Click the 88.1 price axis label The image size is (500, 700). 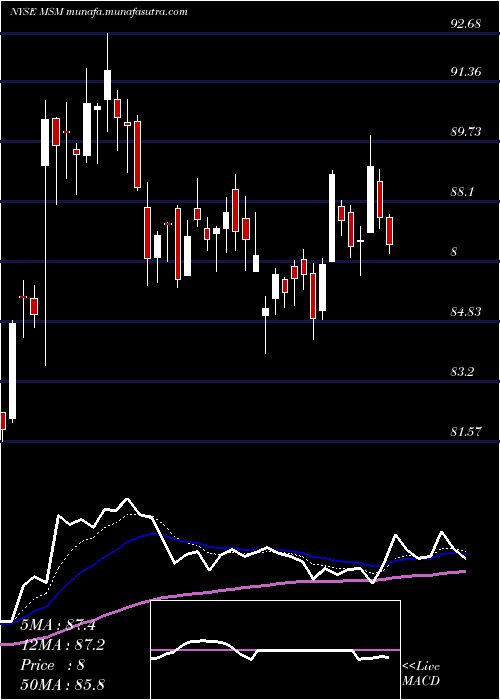tap(462, 192)
